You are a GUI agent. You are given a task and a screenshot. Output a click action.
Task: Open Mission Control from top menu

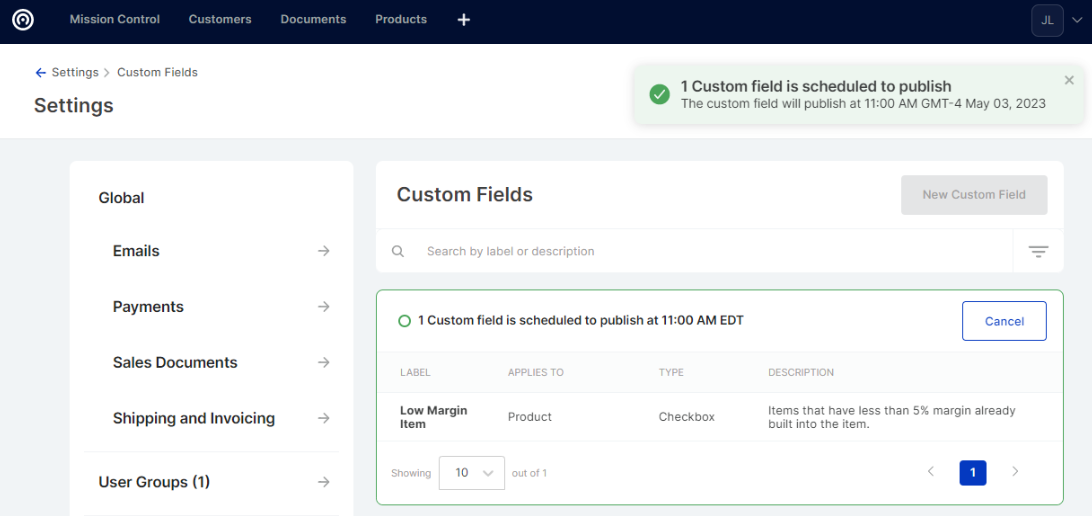[115, 20]
